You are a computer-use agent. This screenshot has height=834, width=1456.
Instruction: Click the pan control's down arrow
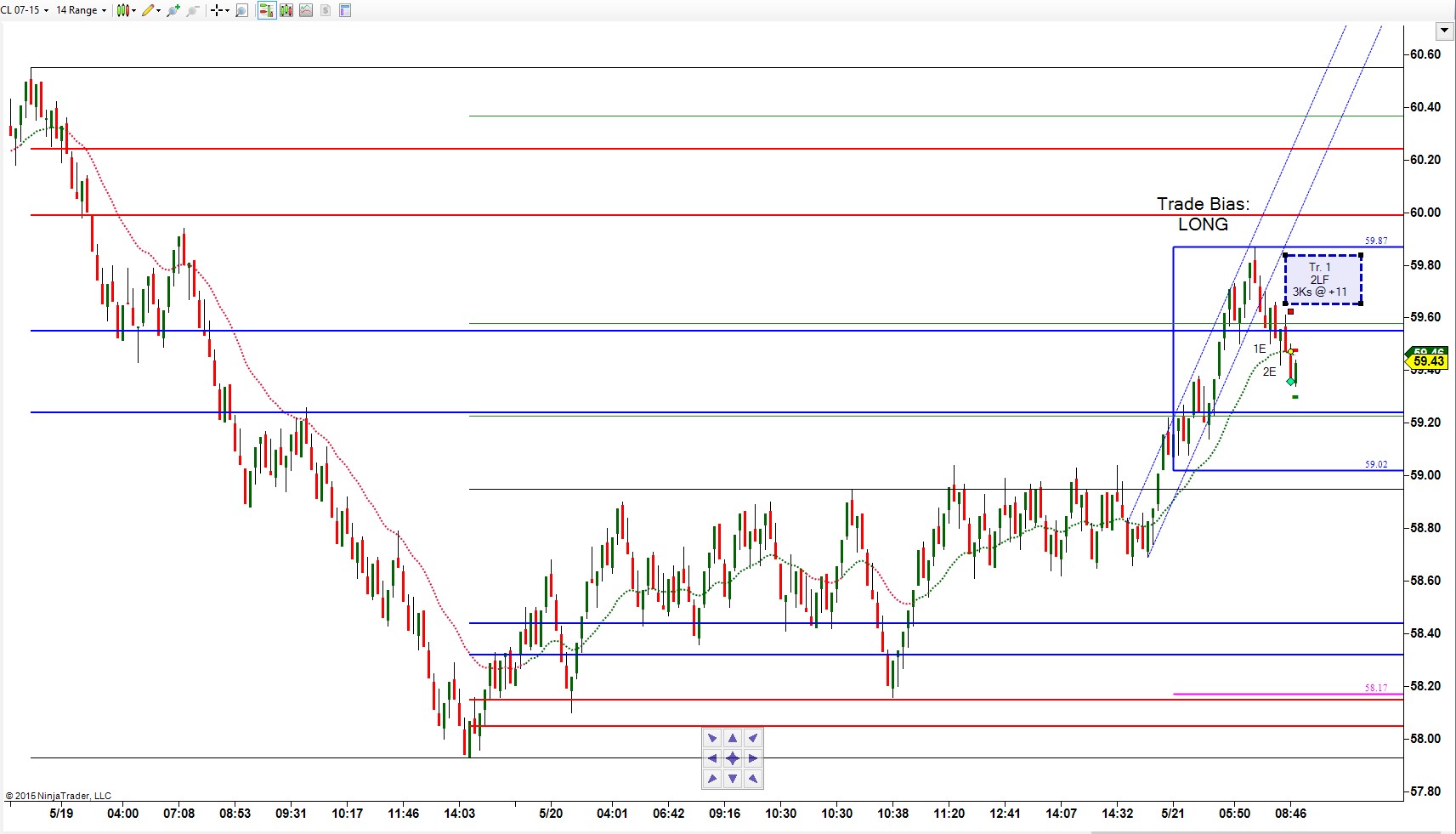click(x=733, y=779)
